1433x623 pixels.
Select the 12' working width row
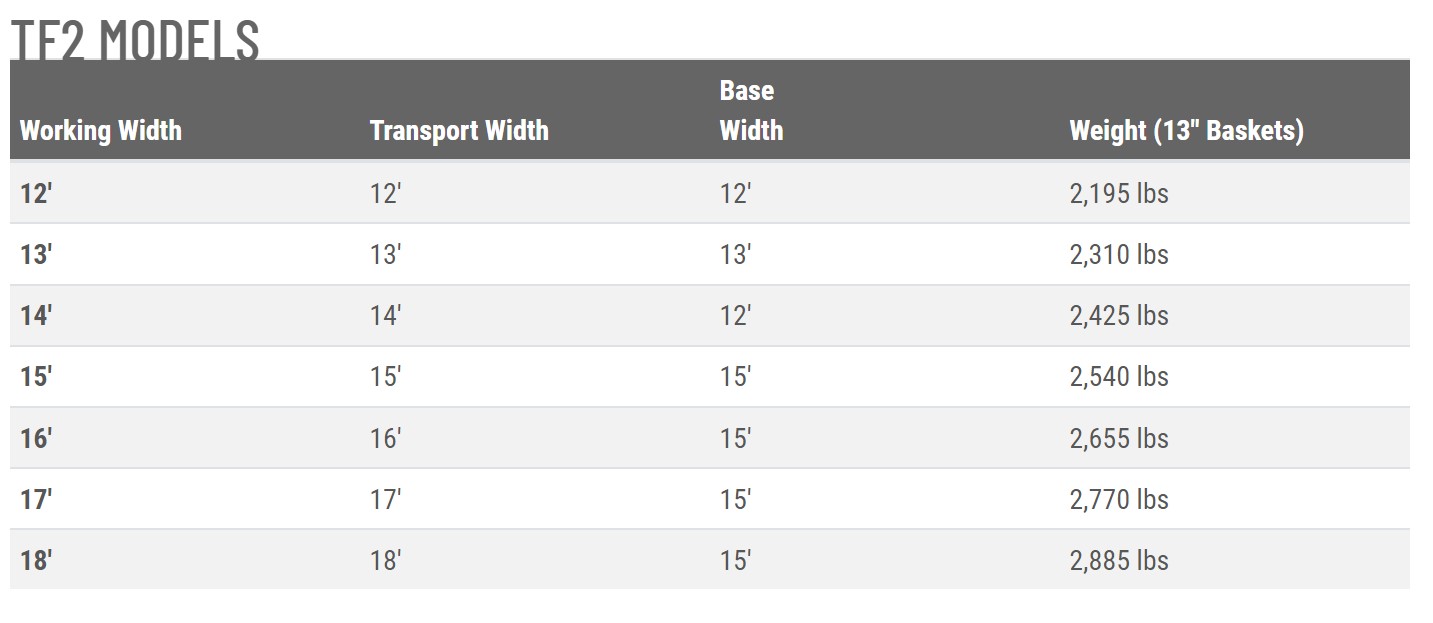[710, 193]
